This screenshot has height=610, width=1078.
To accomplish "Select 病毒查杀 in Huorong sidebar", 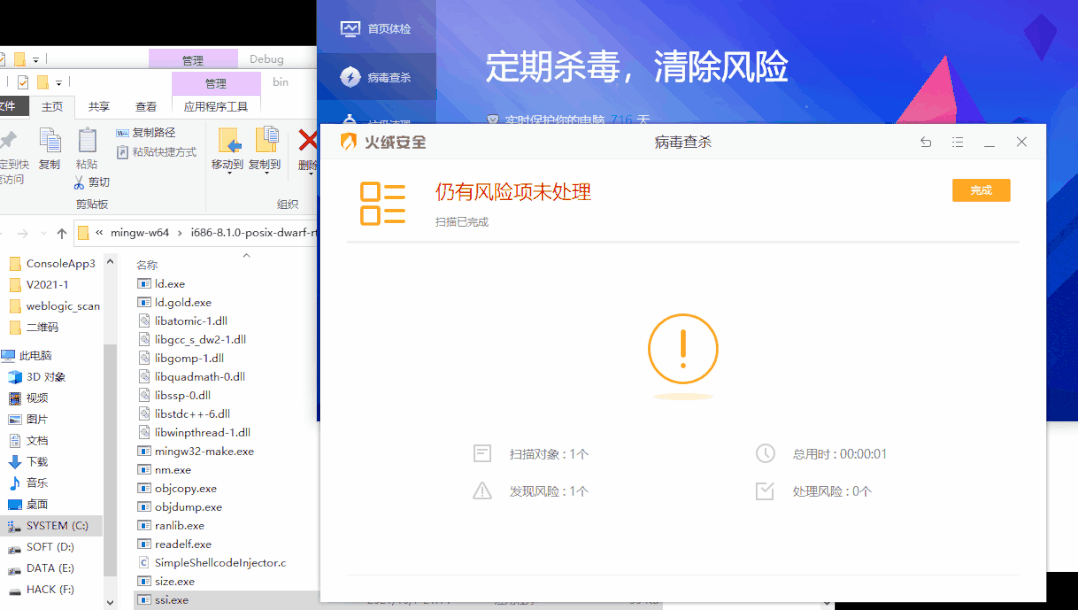I will pos(376,77).
